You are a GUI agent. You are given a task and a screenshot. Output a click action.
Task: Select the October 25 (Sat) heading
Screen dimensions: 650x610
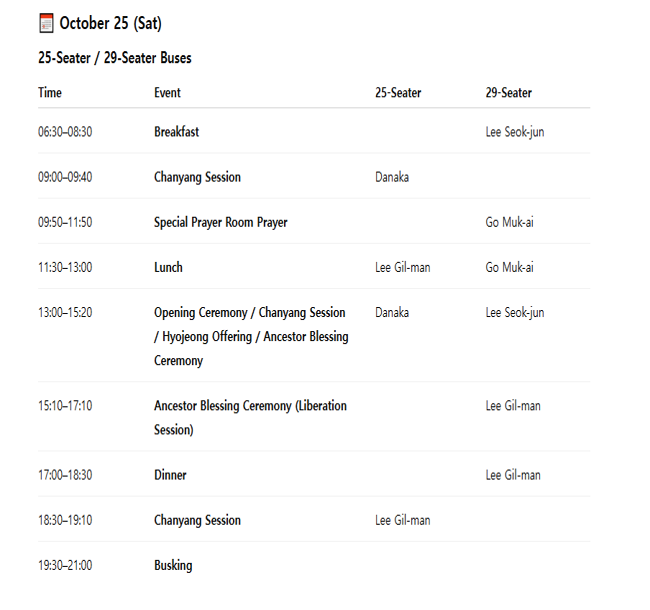(110, 23)
